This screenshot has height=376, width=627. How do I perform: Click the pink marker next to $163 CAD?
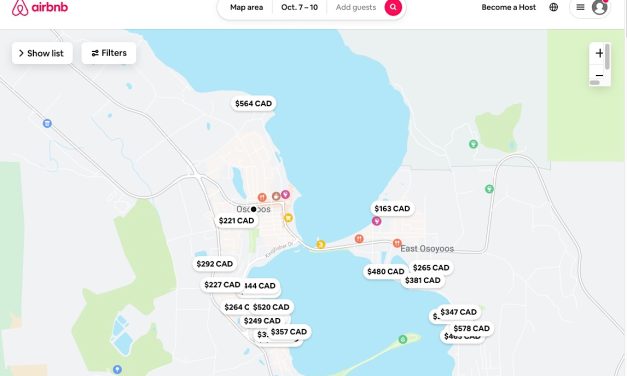pos(376,221)
